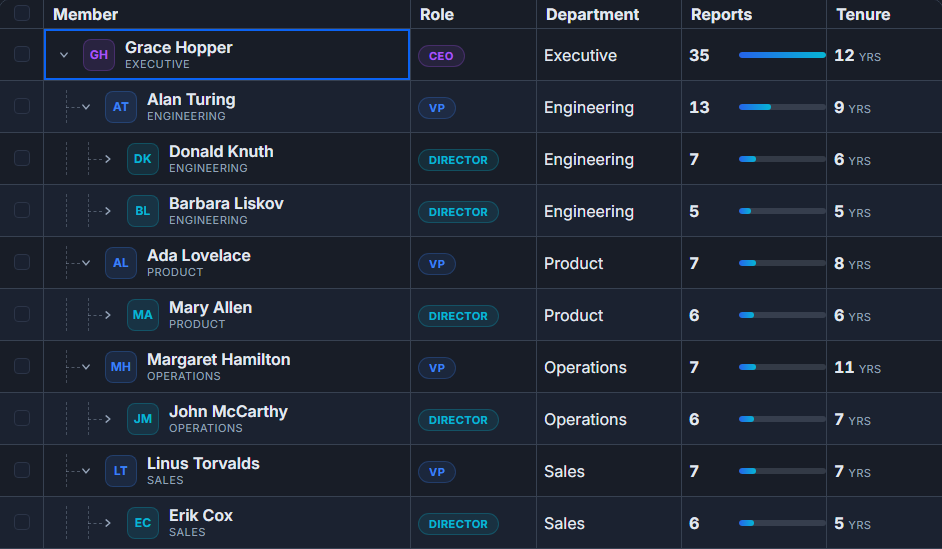This screenshot has width=942, height=549.
Task: Select the Operations department cell for John McCarthy
Action: pyautogui.click(x=585, y=419)
